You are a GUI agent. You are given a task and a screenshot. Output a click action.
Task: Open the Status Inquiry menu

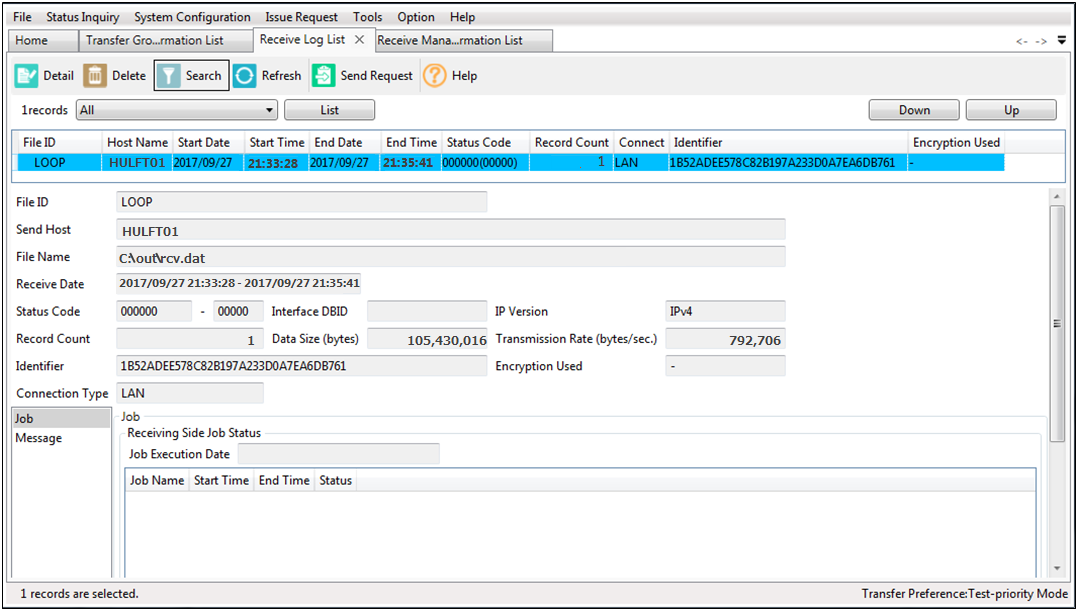[82, 17]
